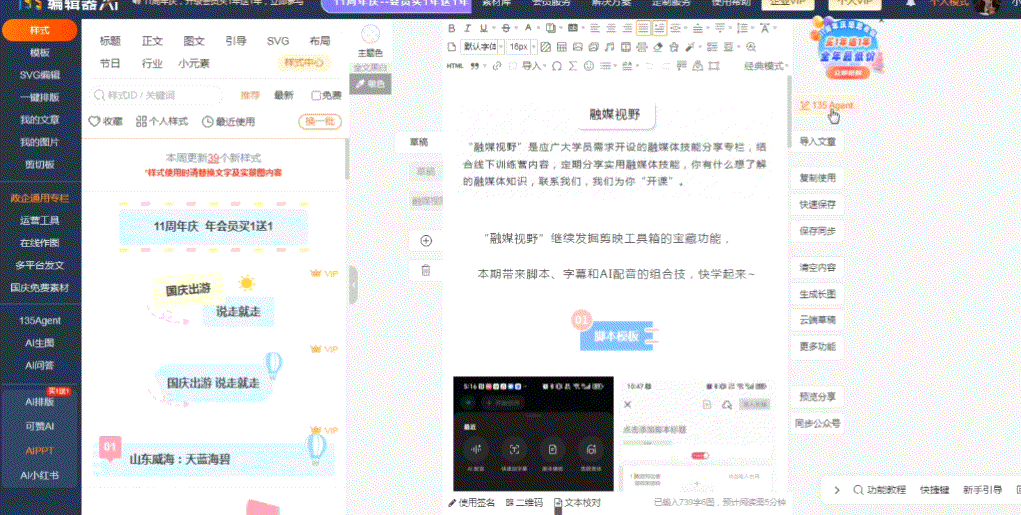
Task: Open SVG编辑 in the left sidebar
Action: coord(40,75)
